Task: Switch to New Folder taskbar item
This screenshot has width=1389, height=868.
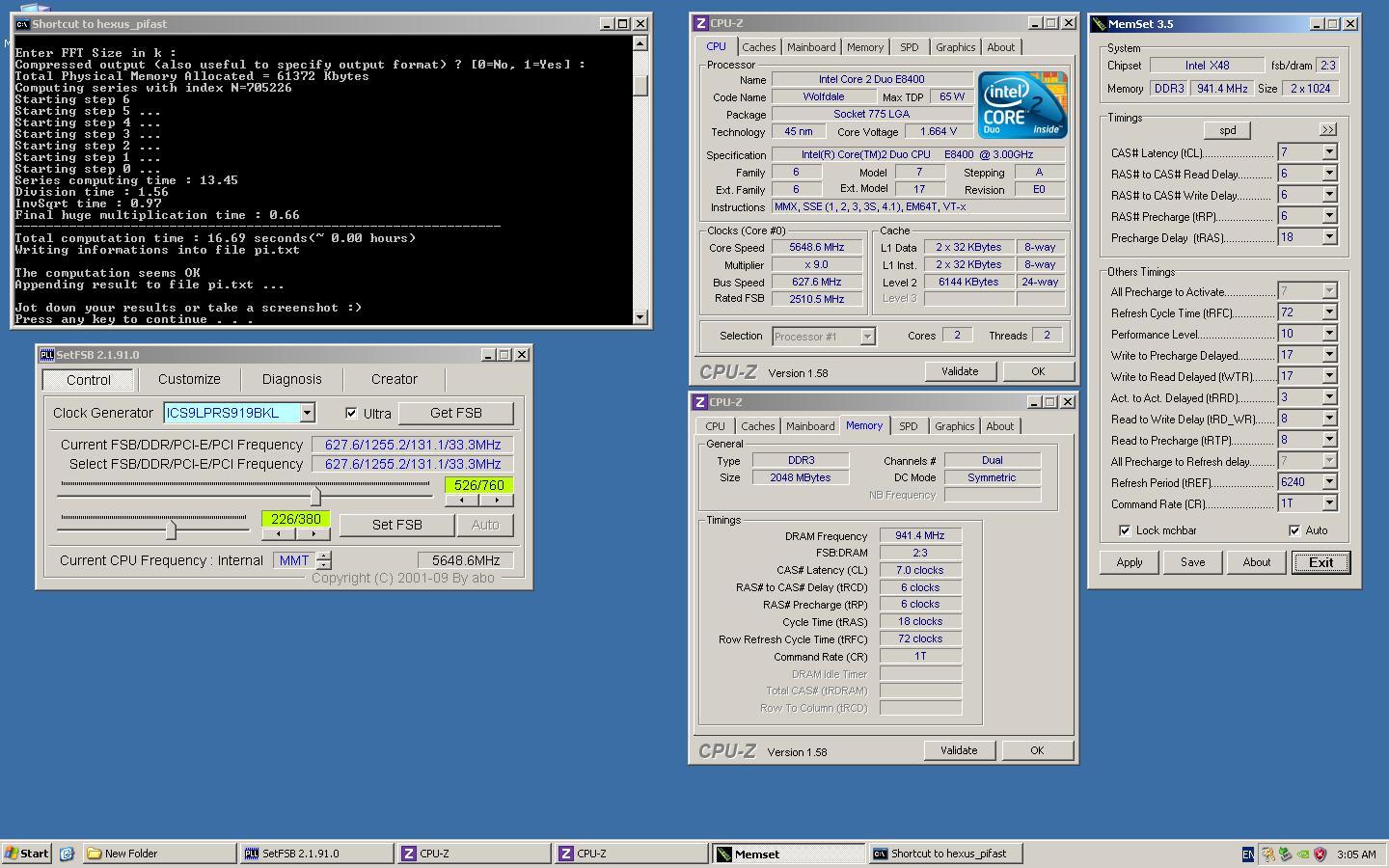Action: point(160,854)
